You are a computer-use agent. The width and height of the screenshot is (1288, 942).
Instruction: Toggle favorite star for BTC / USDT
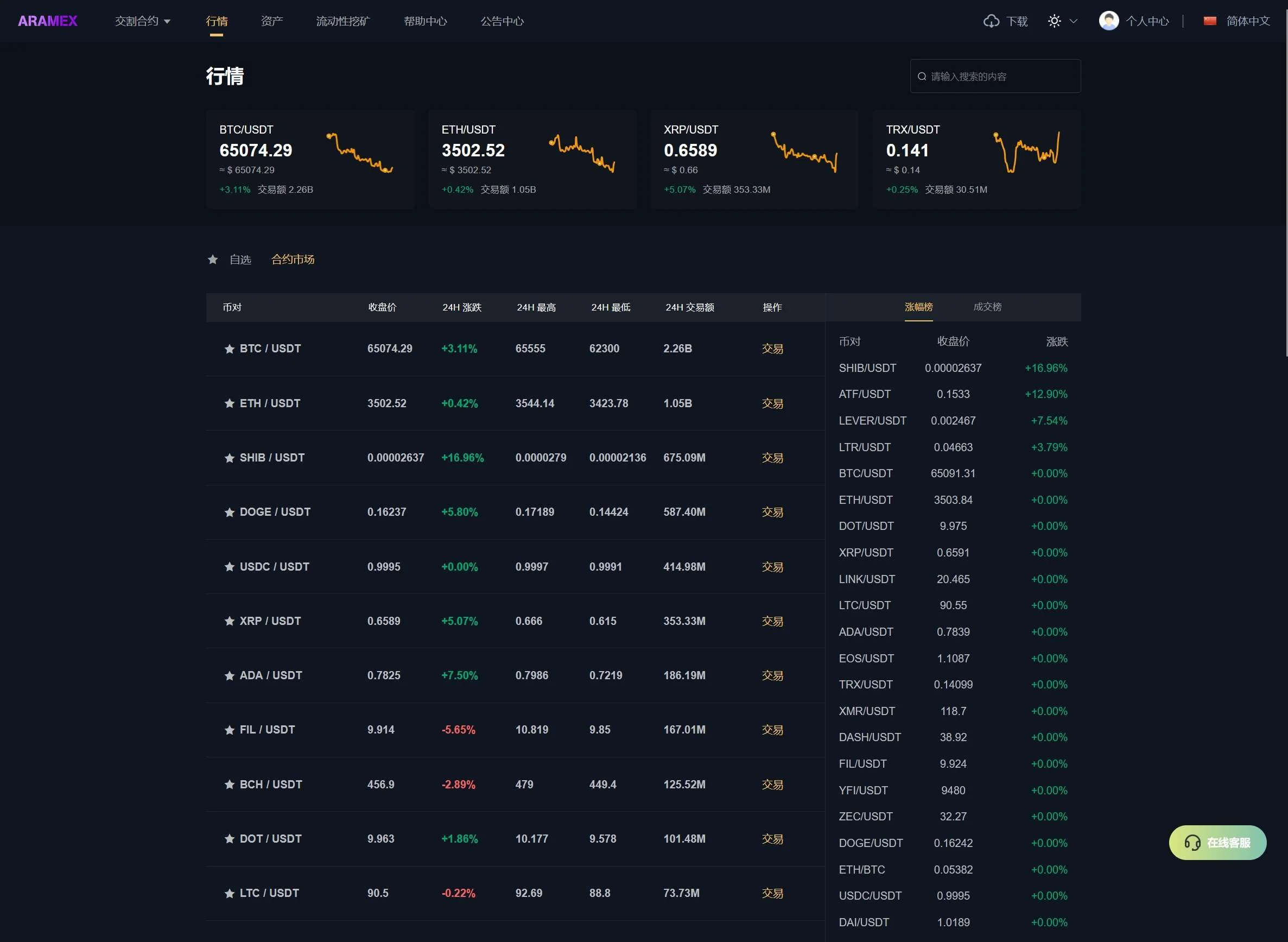pyautogui.click(x=229, y=349)
